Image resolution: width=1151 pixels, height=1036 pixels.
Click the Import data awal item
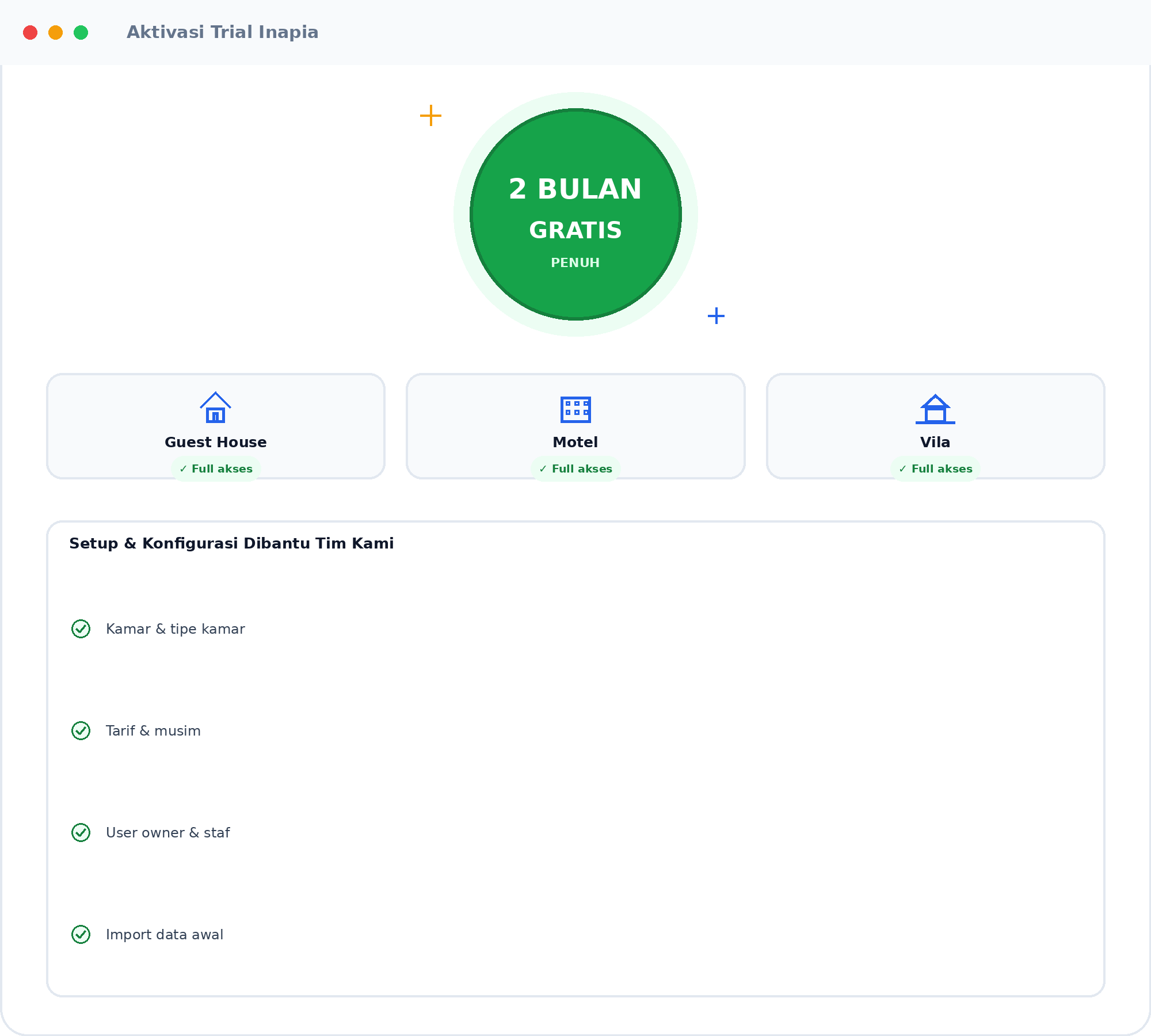pyautogui.click(x=165, y=935)
